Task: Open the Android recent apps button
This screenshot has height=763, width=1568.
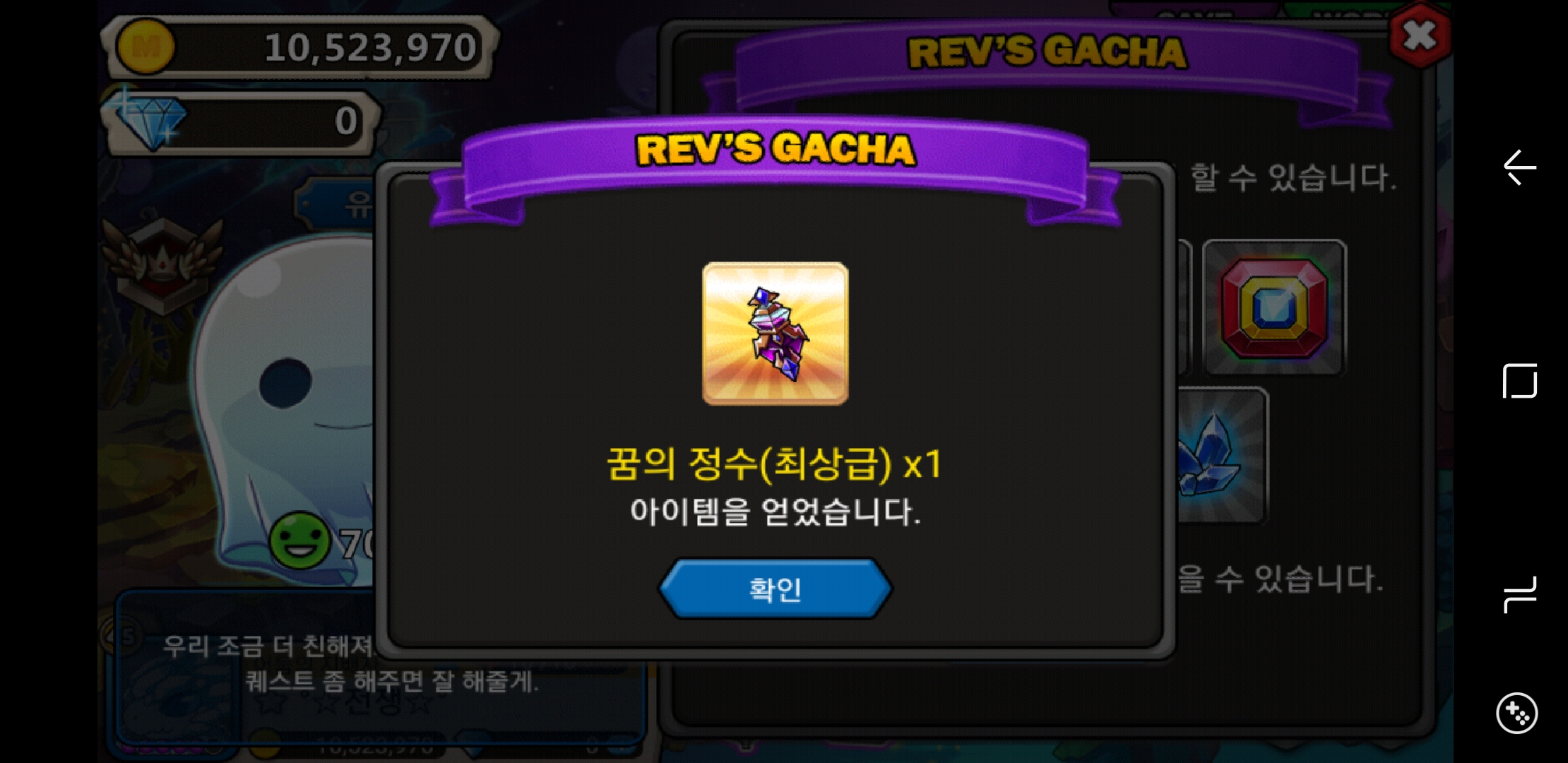Action: (x=1519, y=595)
